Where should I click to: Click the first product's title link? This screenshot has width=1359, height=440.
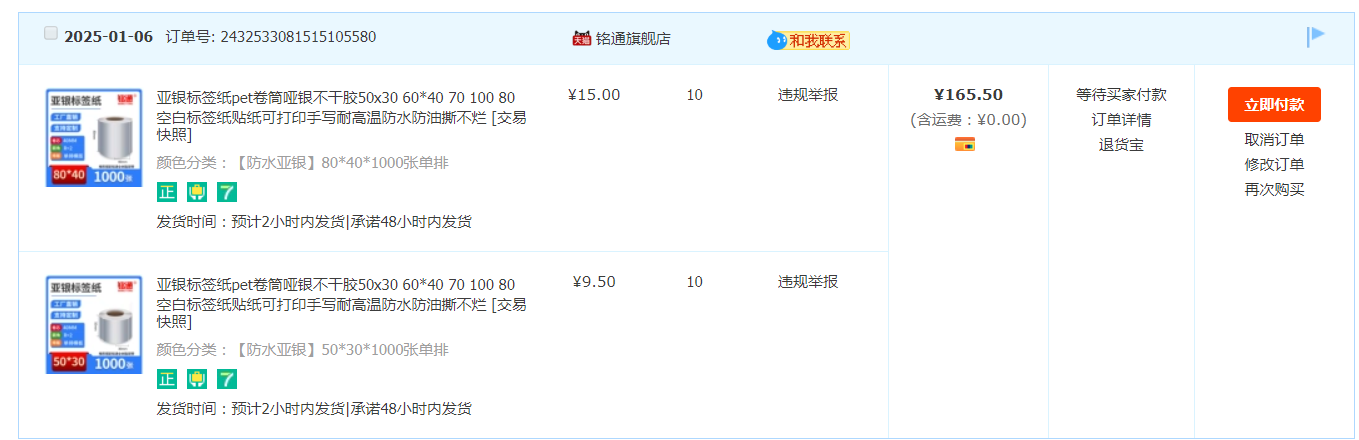pos(341,116)
